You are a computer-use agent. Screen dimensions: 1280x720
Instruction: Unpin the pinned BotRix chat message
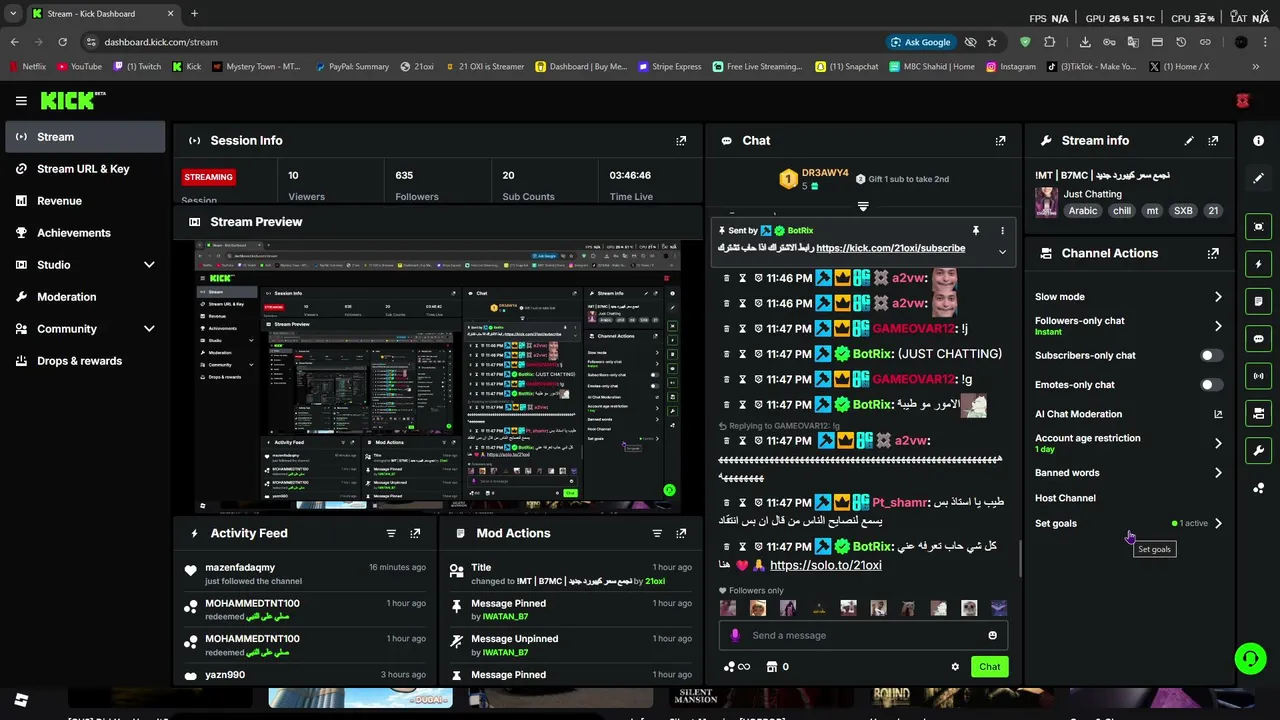[x=975, y=231]
